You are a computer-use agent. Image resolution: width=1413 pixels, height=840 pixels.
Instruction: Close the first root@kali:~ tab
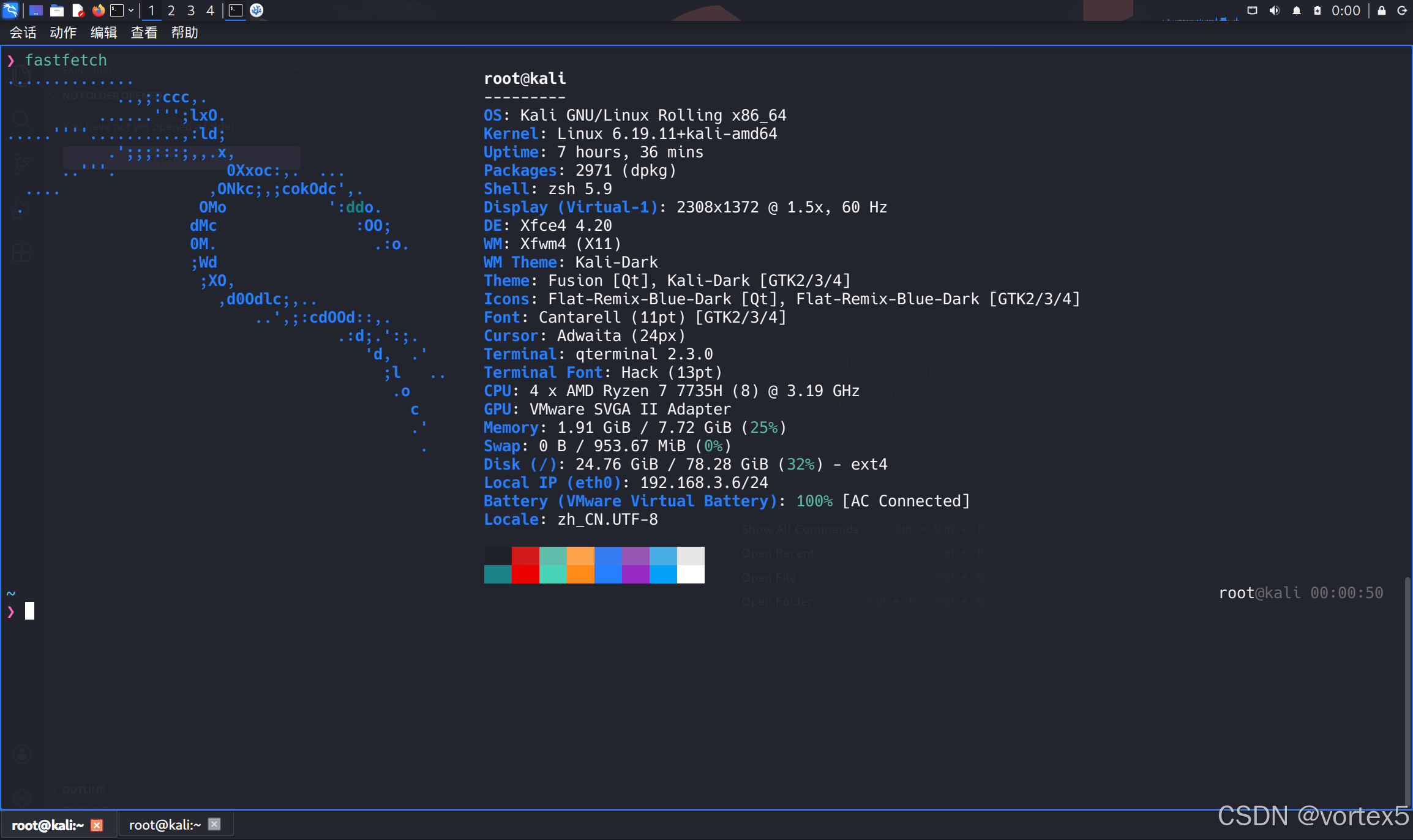click(97, 825)
